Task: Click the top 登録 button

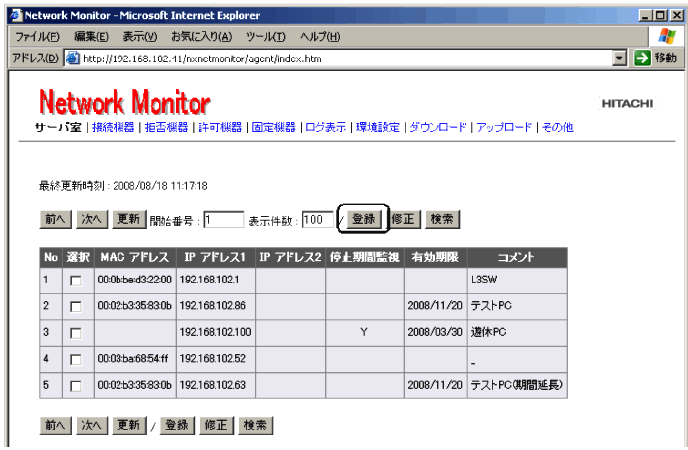Action: coord(364,218)
